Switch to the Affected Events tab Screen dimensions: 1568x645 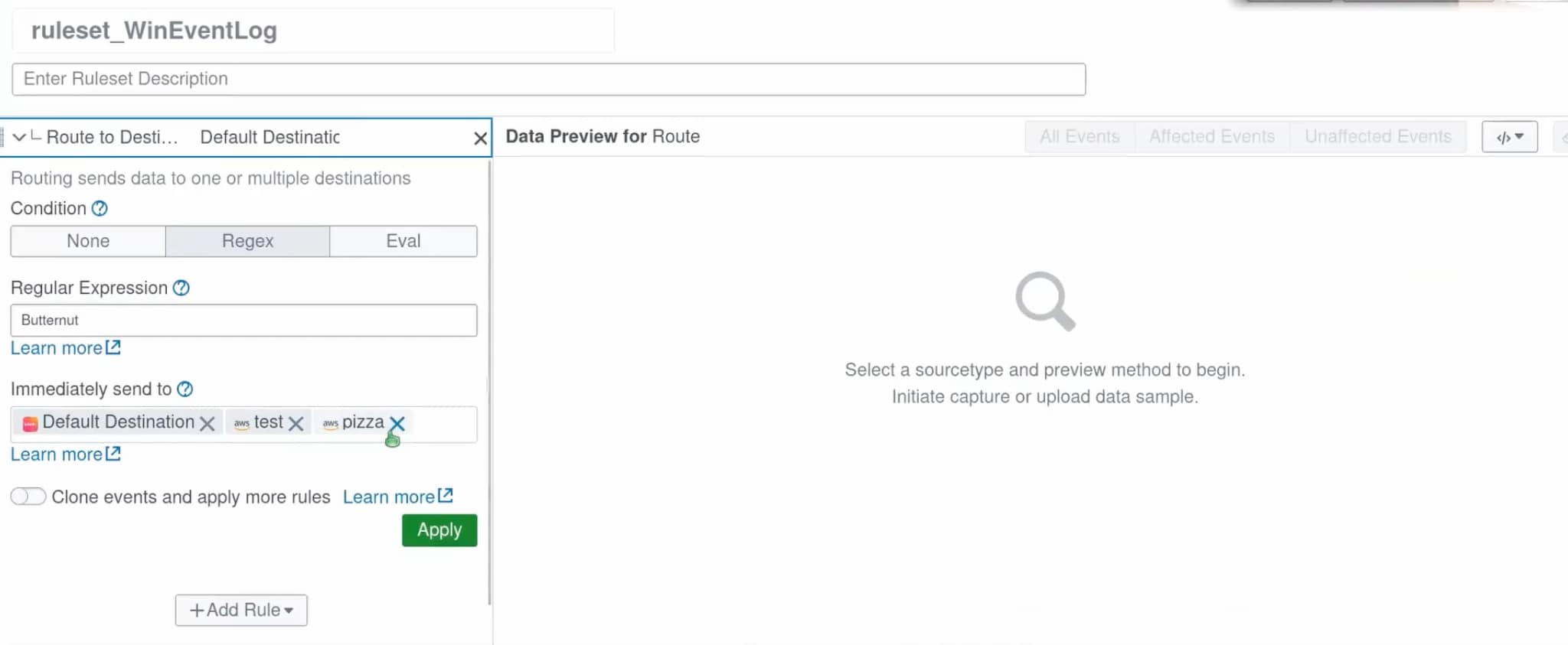tap(1212, 137)
